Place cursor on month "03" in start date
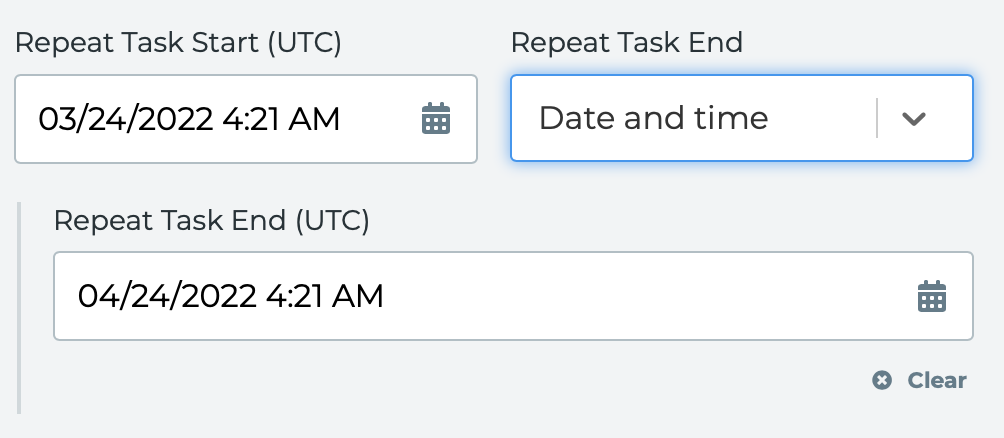This screenshot has height=438, width=1004. click(x=53, y=119)
